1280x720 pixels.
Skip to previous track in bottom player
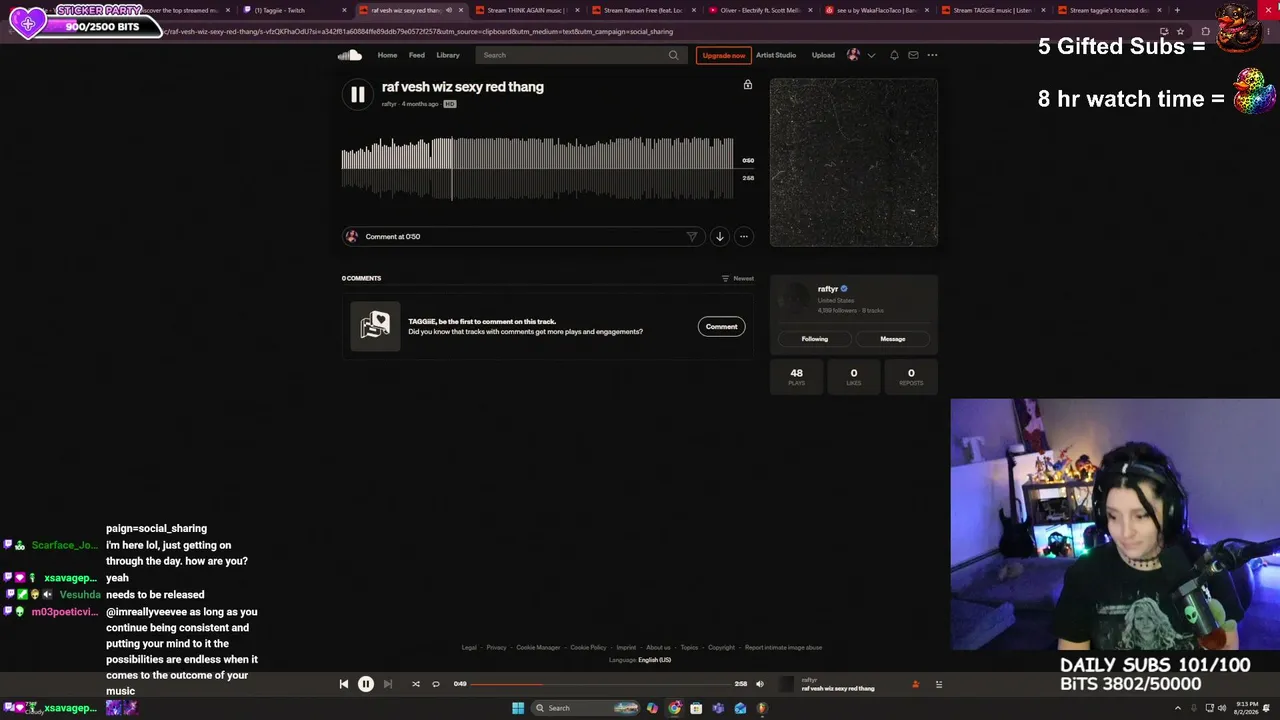[x=344, y=684]
